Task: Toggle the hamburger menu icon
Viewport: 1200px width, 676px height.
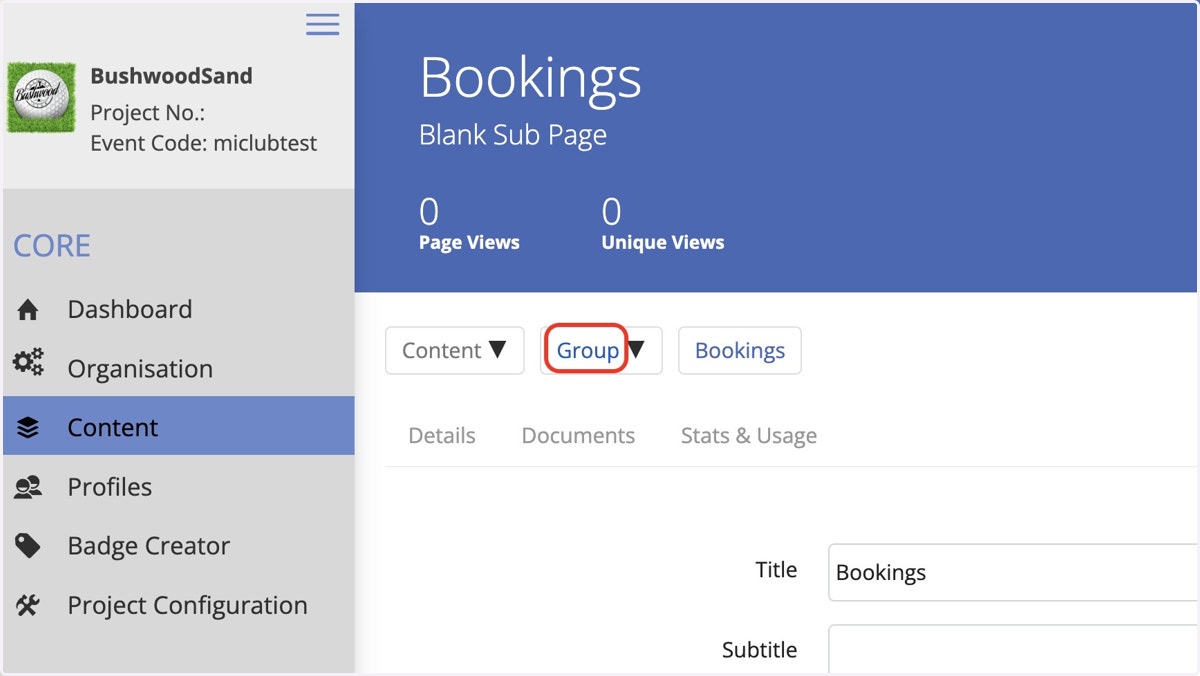Action: point(322,24)
